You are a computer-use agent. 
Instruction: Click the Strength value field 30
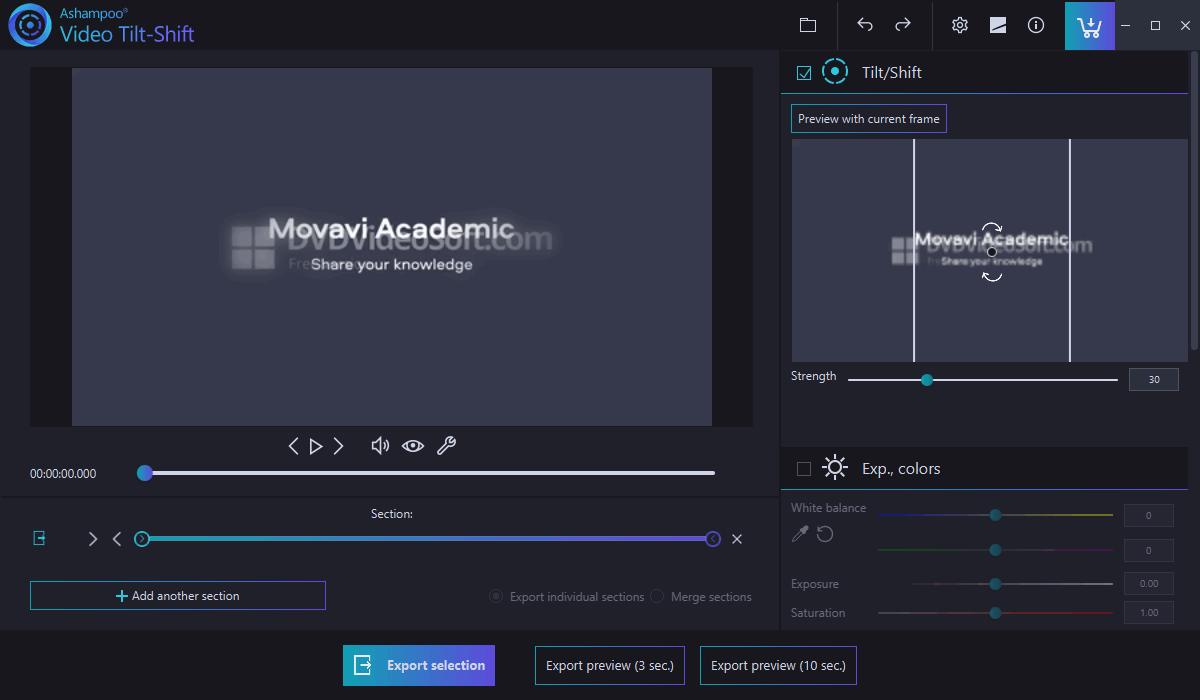tap(1154, 379)
